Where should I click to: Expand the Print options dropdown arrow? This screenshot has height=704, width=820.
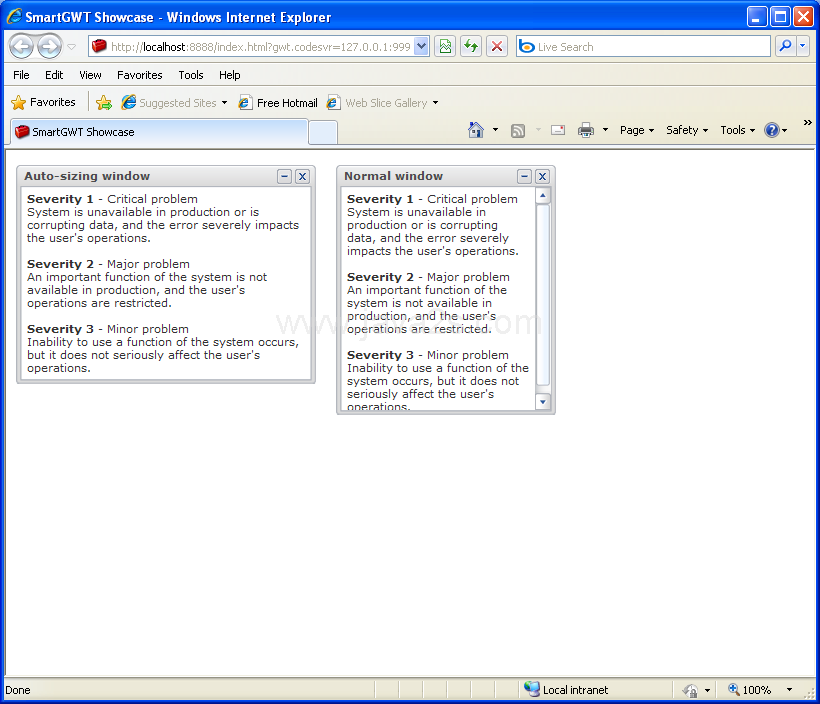605,130
